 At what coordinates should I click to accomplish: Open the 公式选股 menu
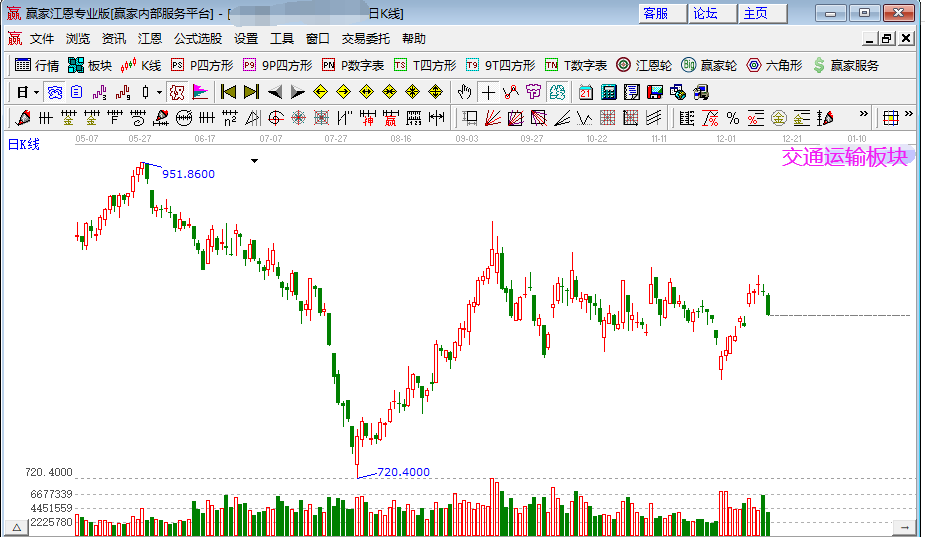tap(198, 39)
